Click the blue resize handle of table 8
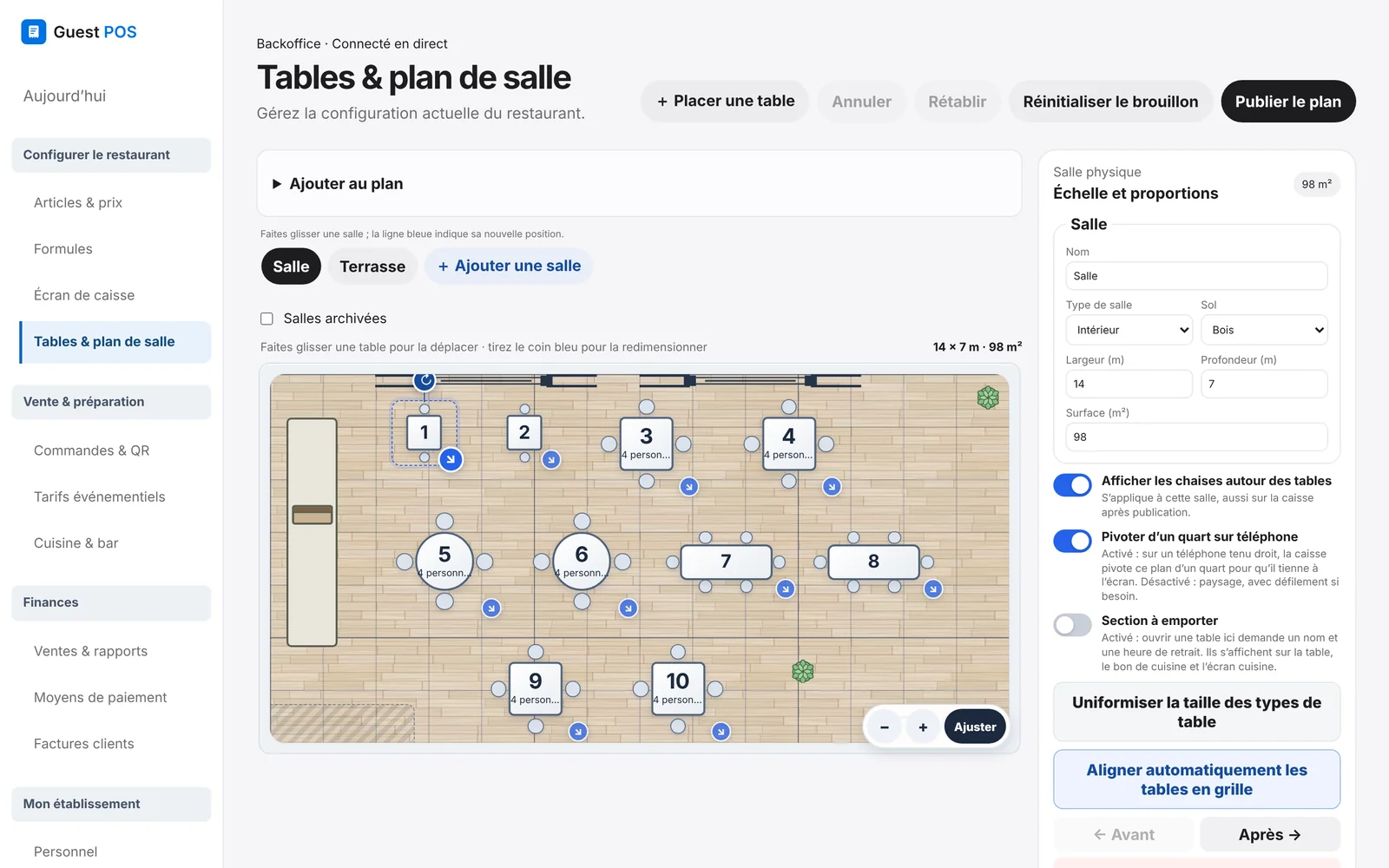This screenshot has height=868, width=1389. click(x=933, y=589)
